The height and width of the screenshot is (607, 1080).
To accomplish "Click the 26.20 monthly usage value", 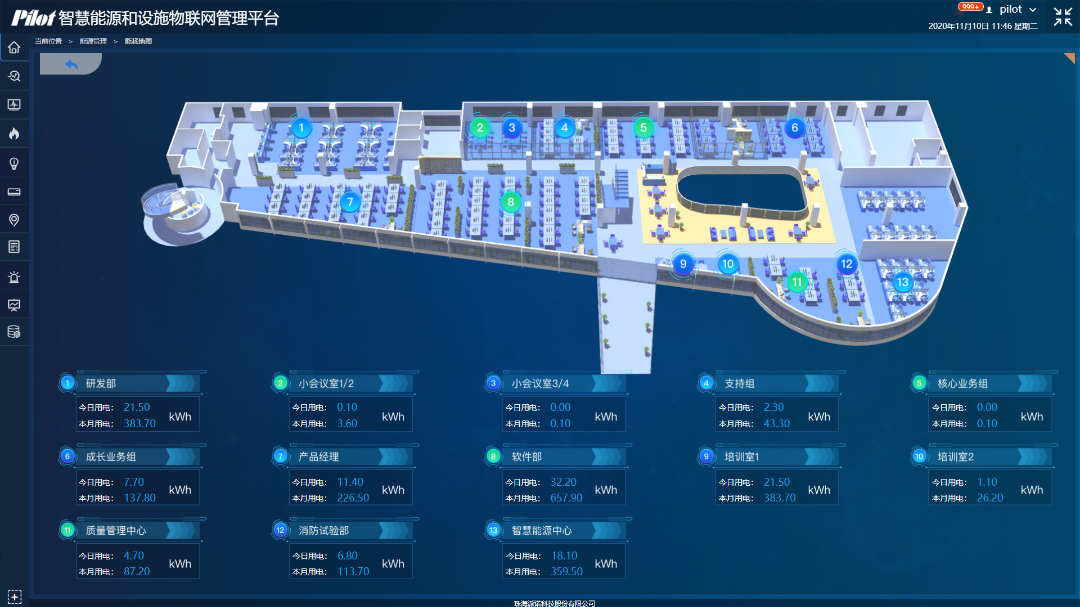I will coord(990,497).
